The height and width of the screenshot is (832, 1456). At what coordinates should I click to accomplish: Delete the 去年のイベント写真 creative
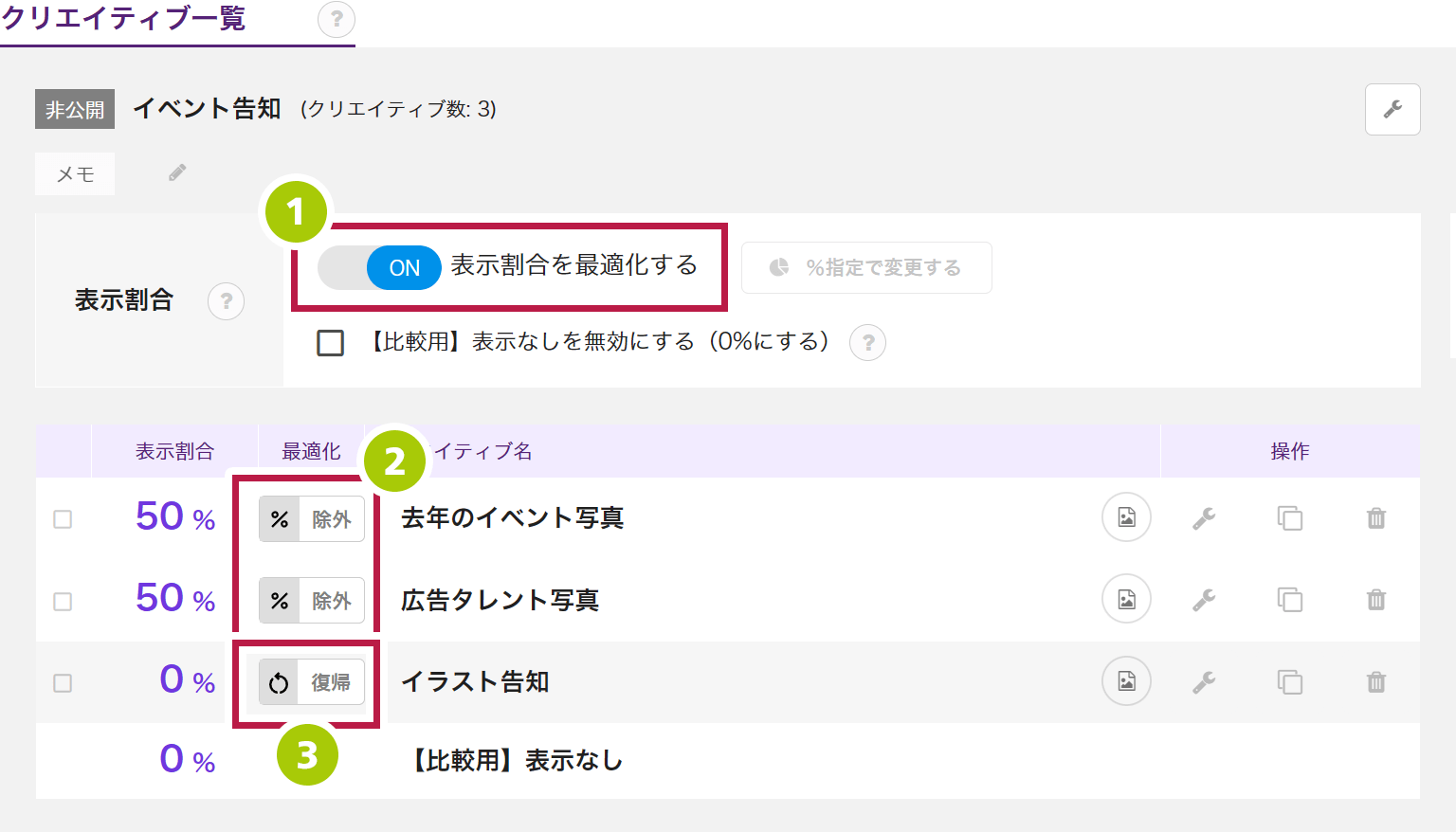(x=1375, y=518)
